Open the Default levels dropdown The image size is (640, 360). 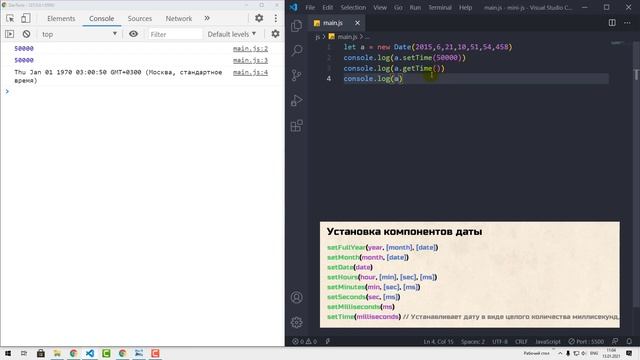tap(231, 34)
